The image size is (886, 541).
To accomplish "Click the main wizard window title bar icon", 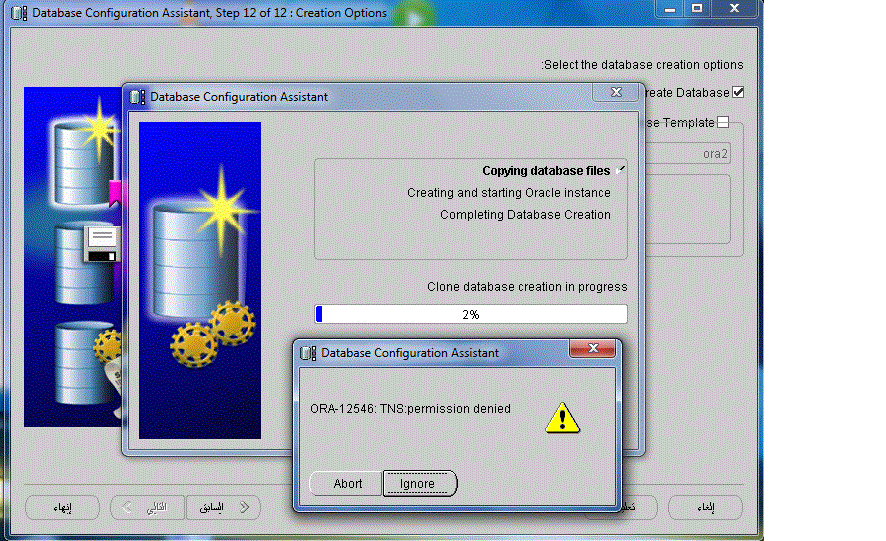I will pos(19,13).
